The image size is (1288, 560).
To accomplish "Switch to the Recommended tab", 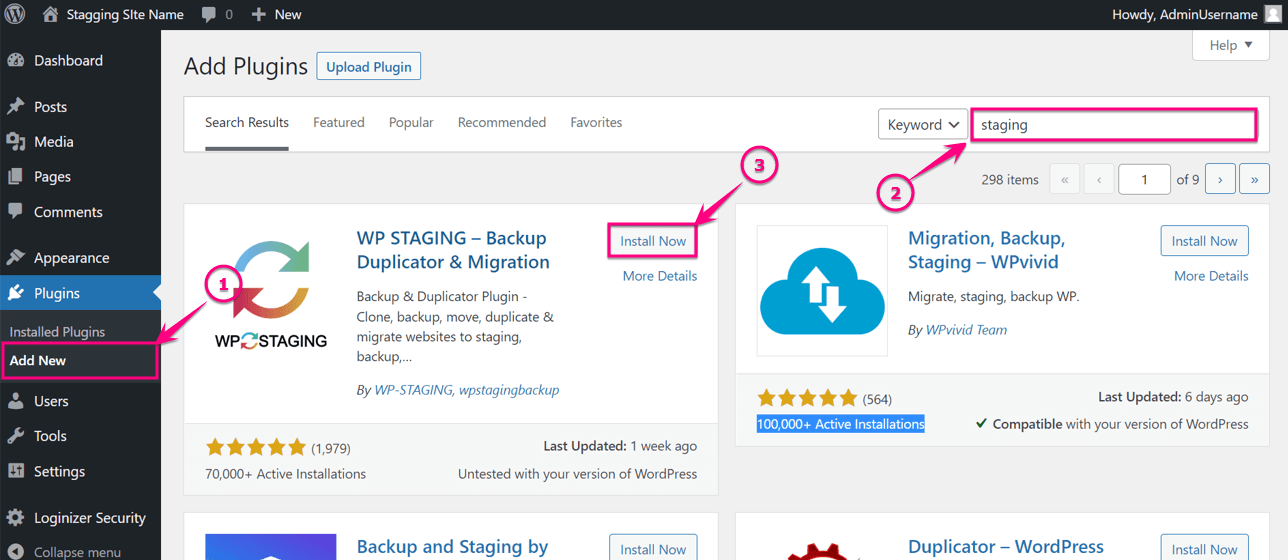I will point(502,122).
